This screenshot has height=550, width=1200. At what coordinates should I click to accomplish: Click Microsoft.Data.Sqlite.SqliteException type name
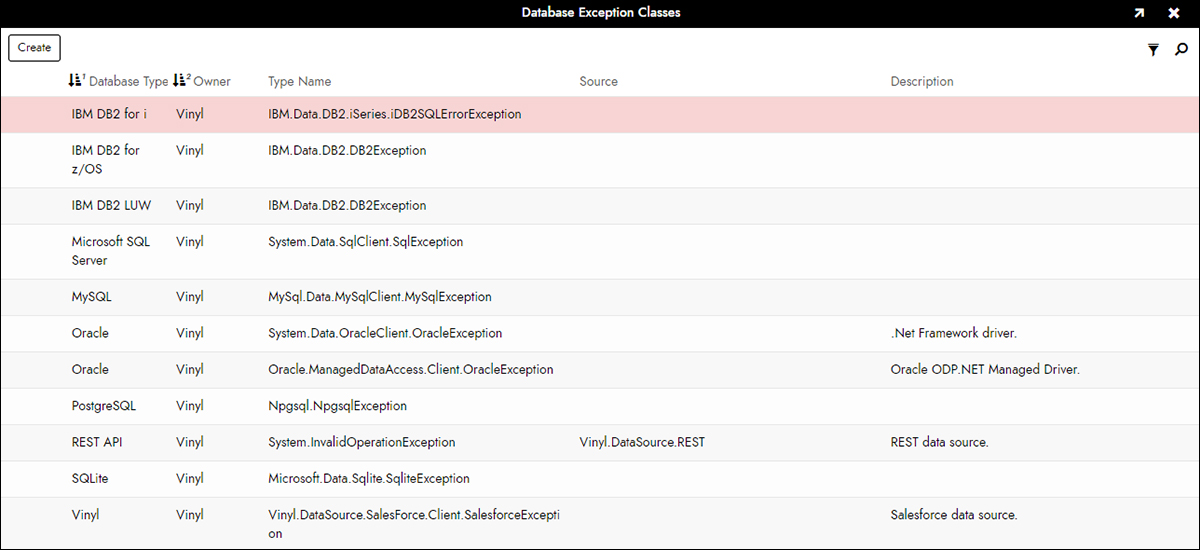(369, 478)
